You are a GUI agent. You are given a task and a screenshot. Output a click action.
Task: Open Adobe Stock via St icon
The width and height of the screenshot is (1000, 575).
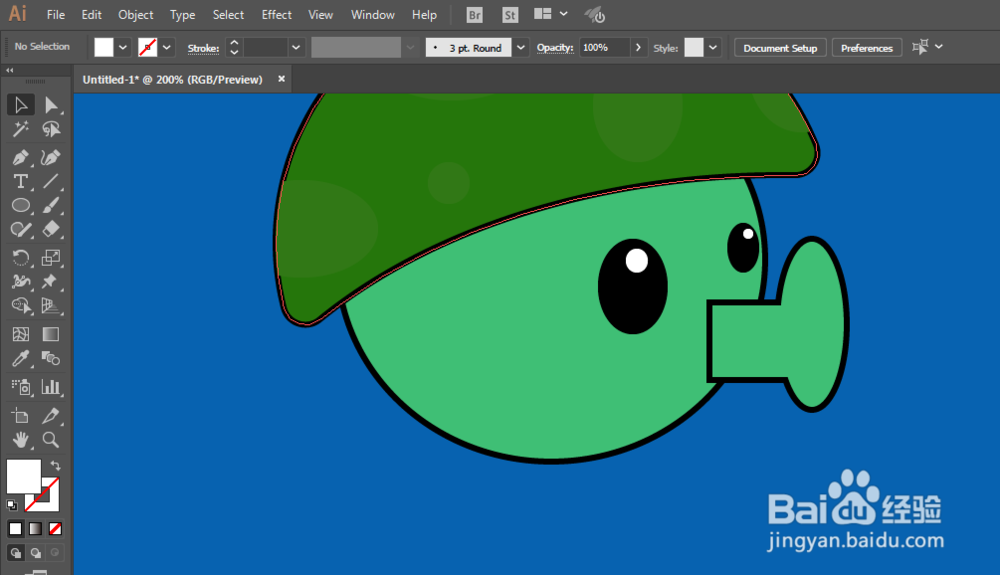coord(510,15)
